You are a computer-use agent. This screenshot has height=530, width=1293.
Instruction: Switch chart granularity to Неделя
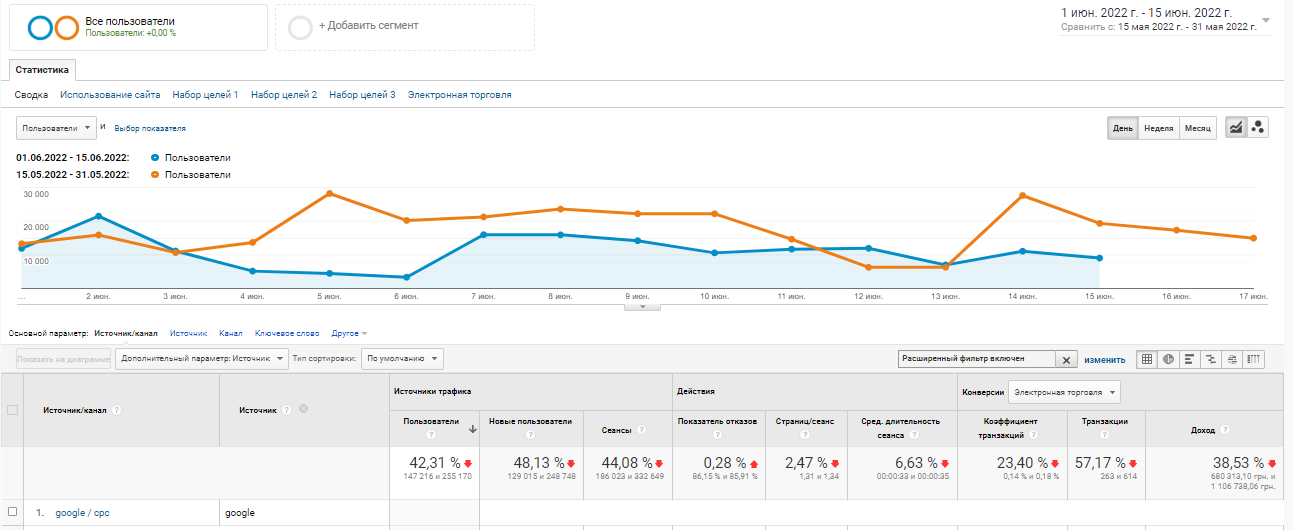click(x=1158, y=129)
